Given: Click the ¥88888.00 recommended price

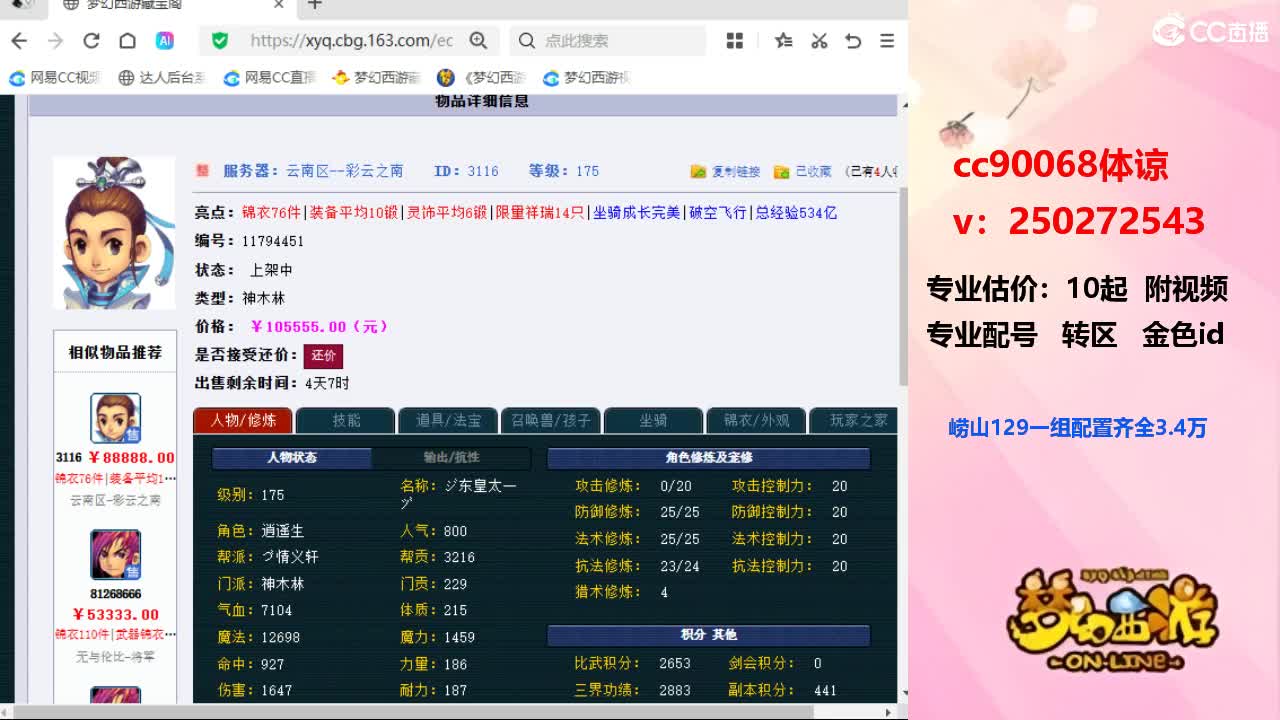Looking at the screenshot, I should pos(130,458).
